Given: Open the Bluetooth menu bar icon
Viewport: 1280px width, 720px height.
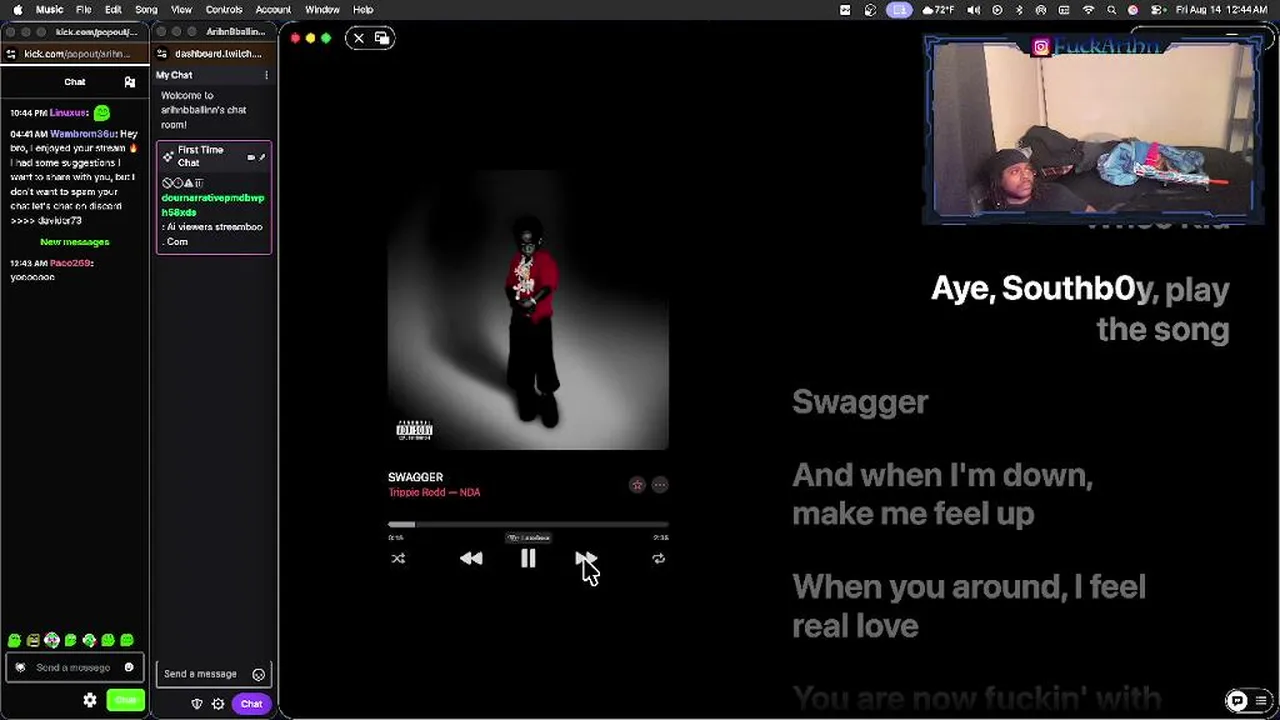Looking at the screenshot, I should coord(1020,10).
